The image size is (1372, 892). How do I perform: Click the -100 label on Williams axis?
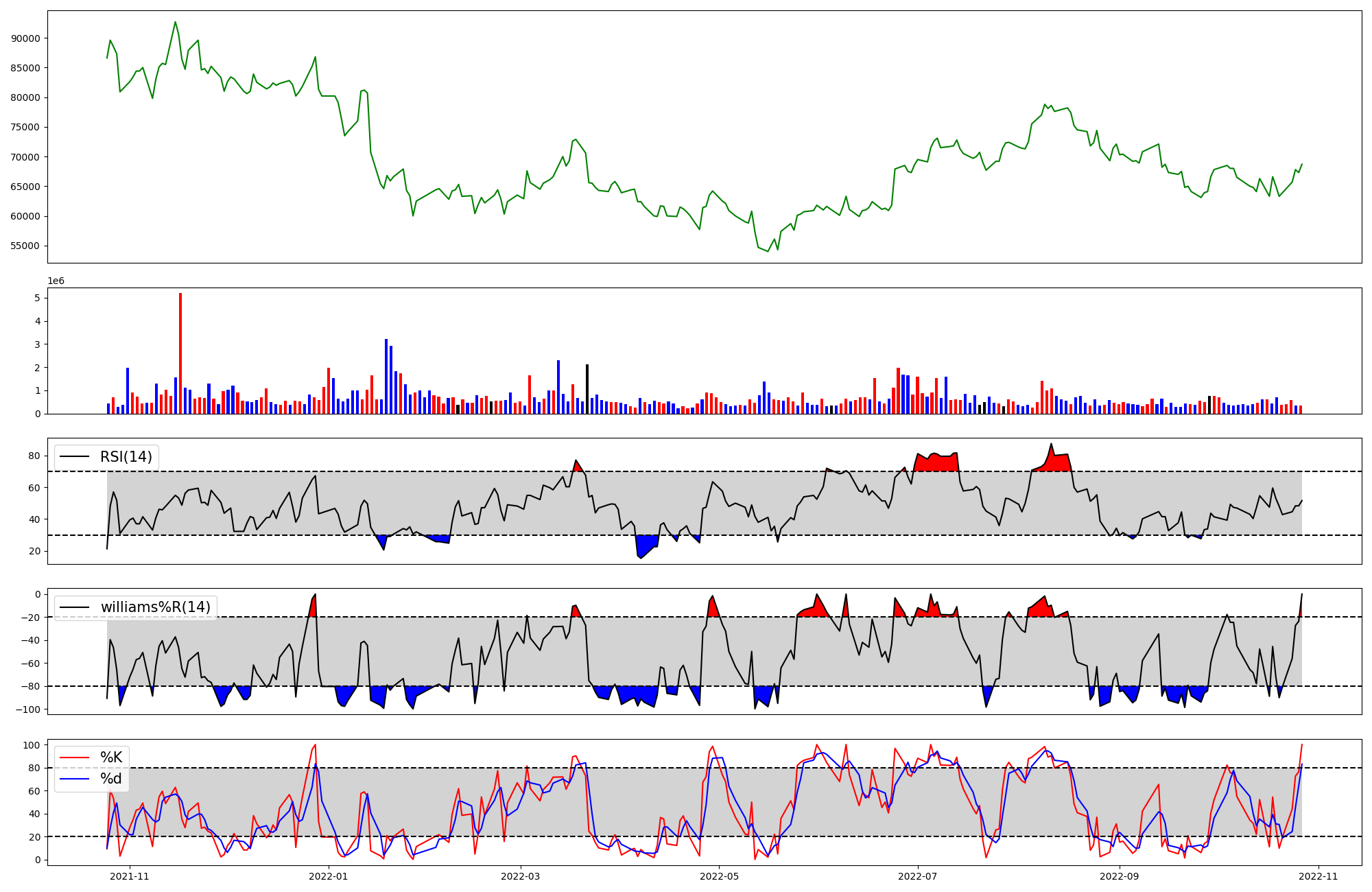pos(29,709)
